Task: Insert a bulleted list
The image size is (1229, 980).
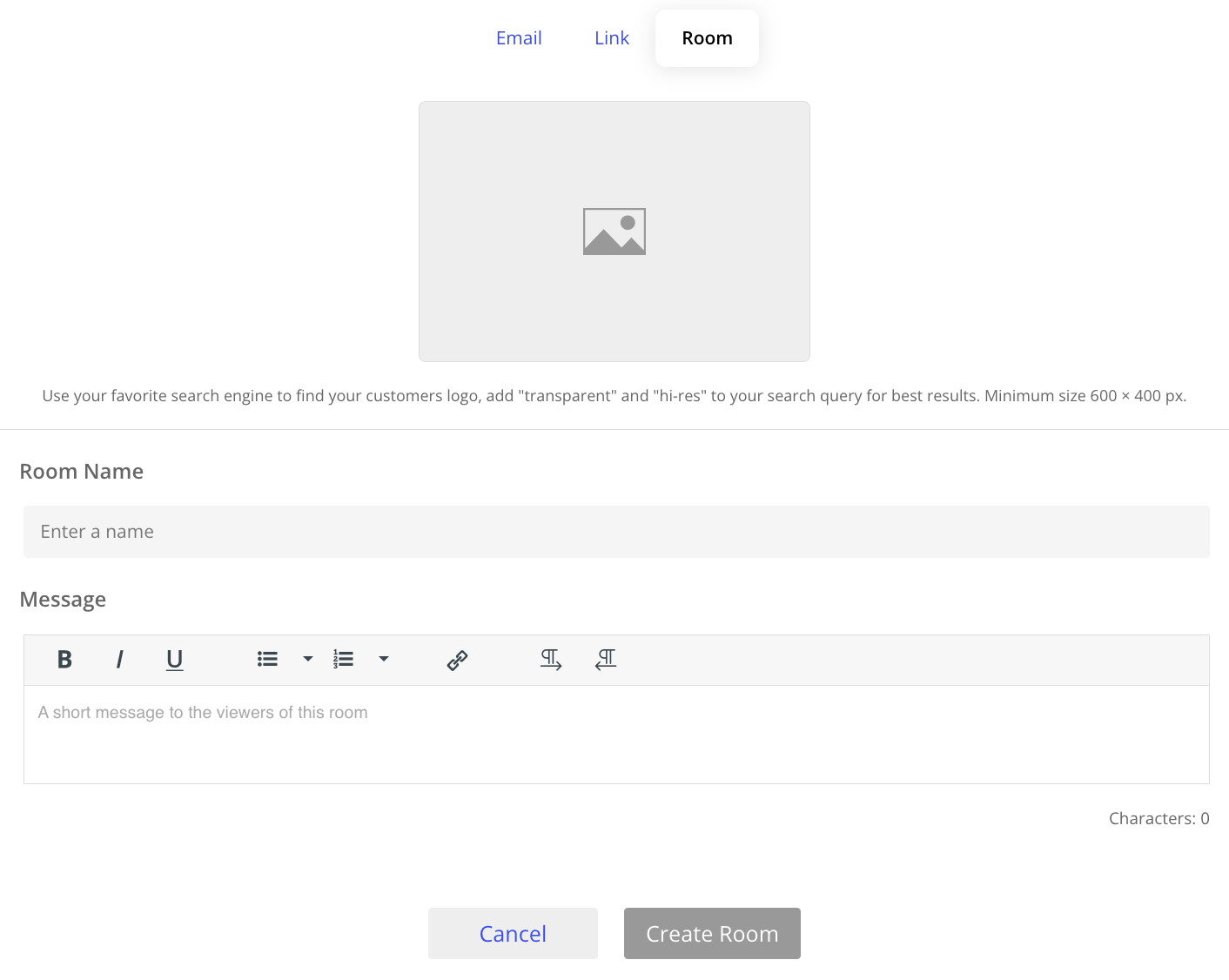Action: (x=267, y=660)
